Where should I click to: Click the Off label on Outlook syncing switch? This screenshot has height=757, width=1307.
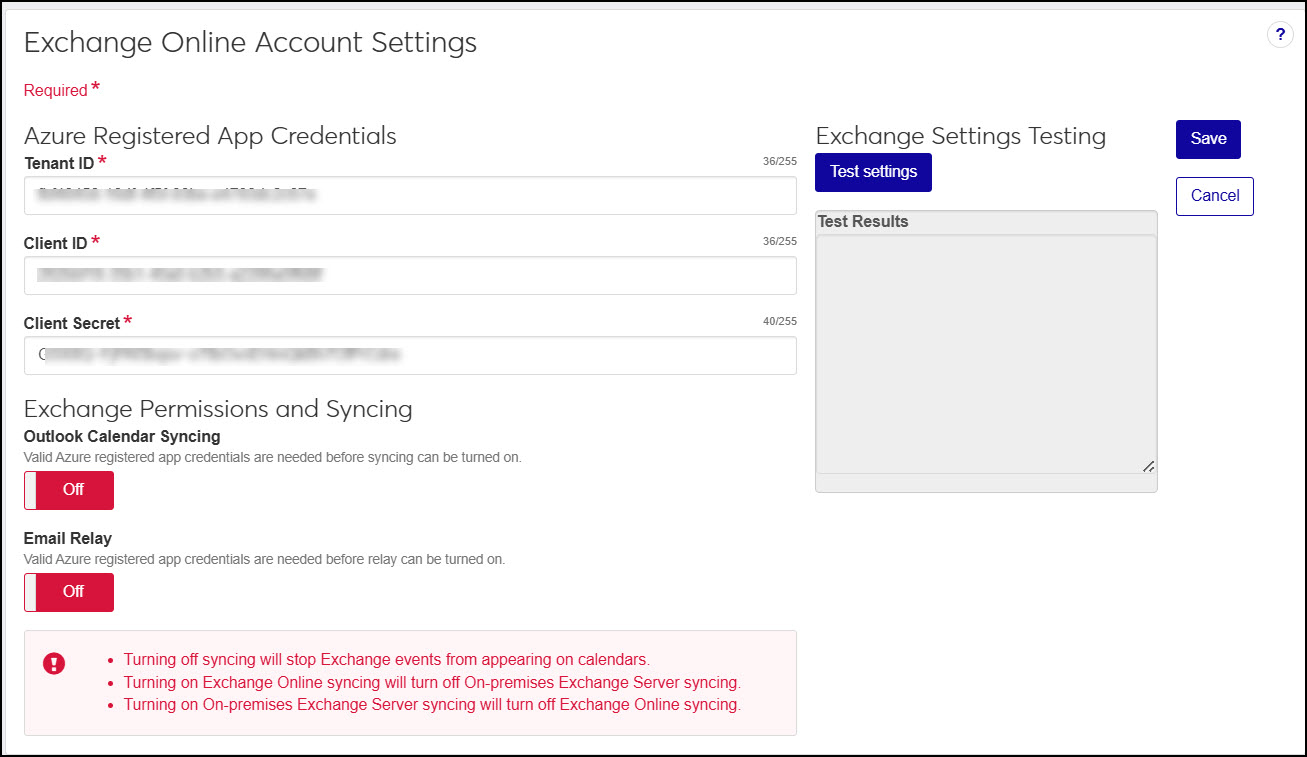coord(75,490)
